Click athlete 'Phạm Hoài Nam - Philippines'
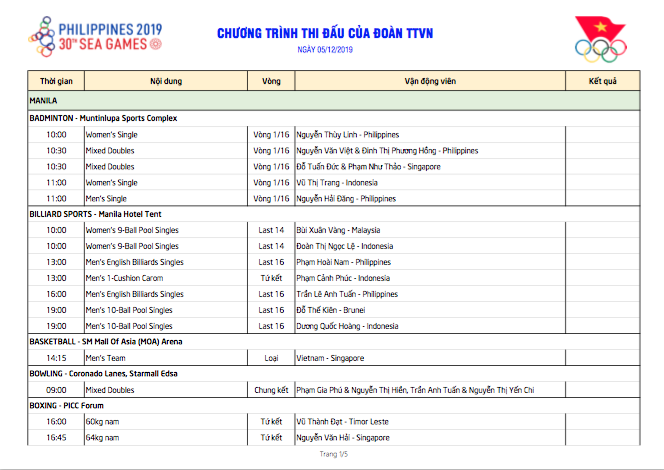The image size is (664, 470). 343,263
